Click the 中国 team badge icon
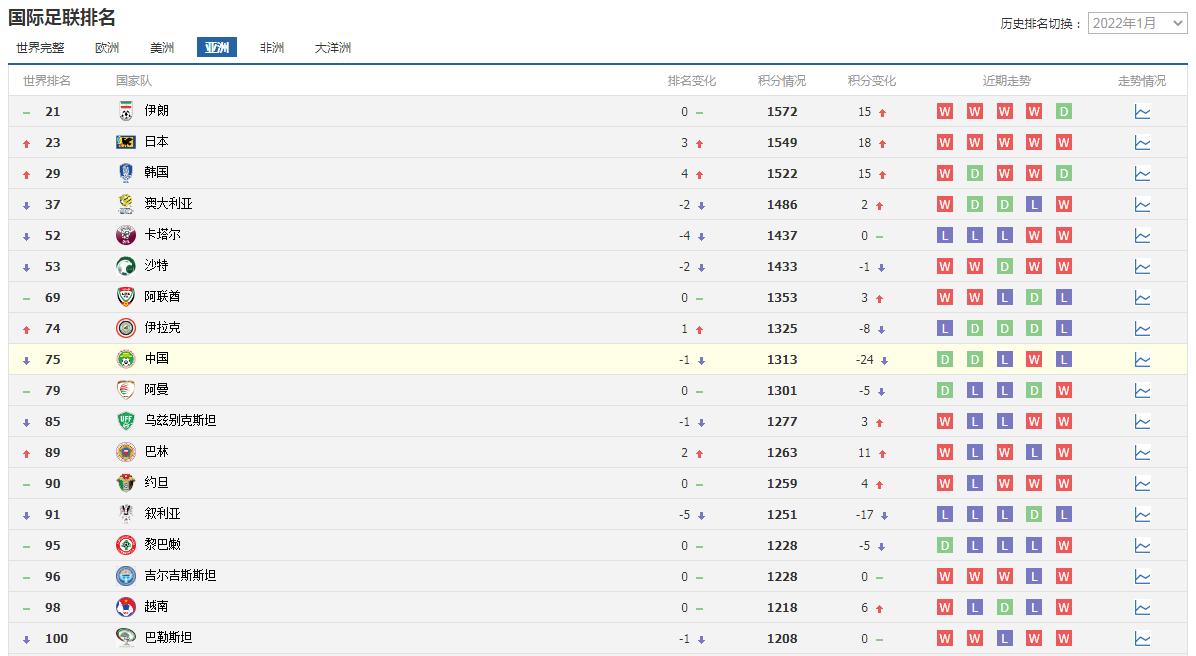This screenshot has width=1196, height=656. click(126, 359)
